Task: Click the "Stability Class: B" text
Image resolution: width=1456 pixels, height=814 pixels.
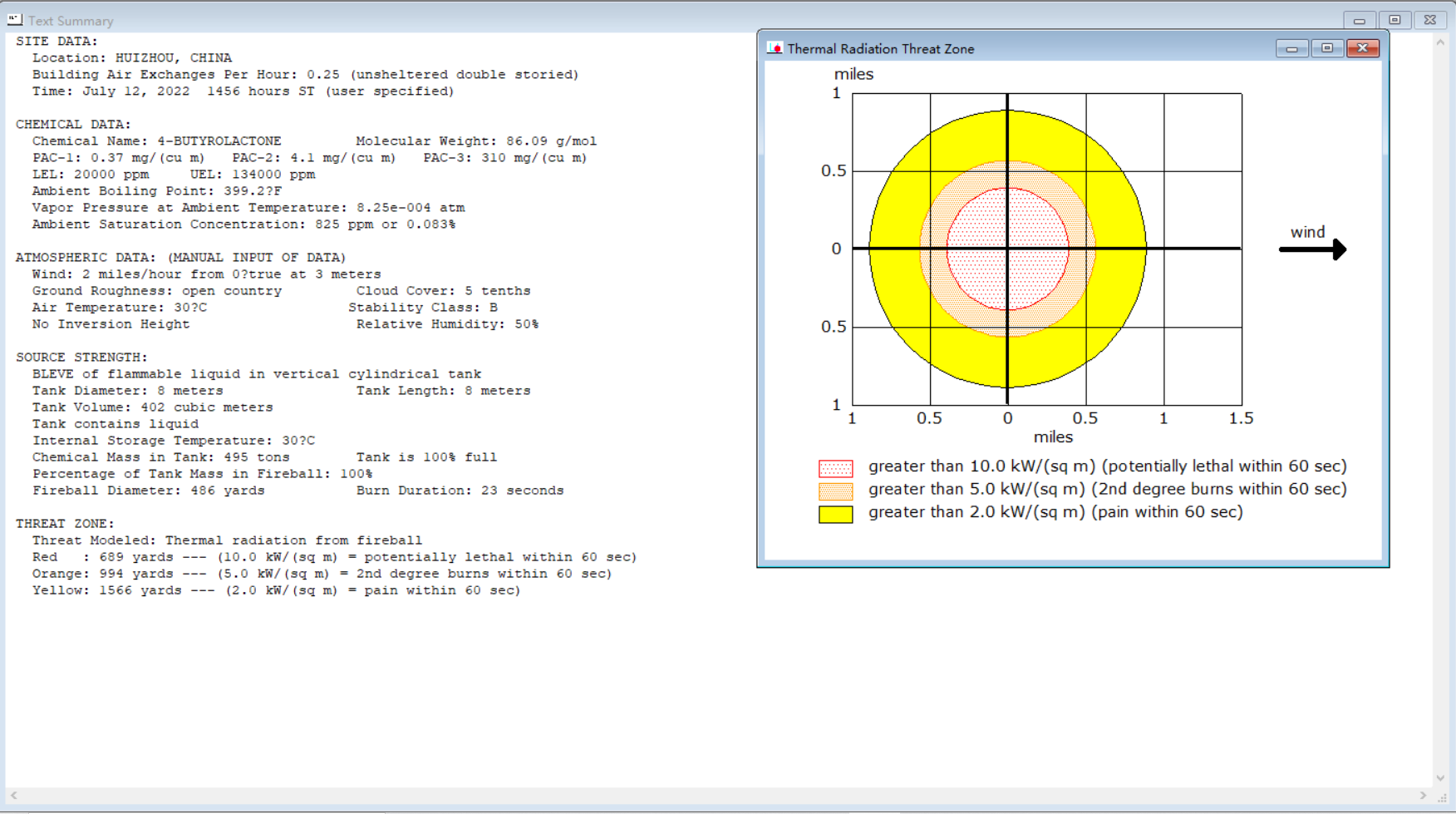Action: 423,308
